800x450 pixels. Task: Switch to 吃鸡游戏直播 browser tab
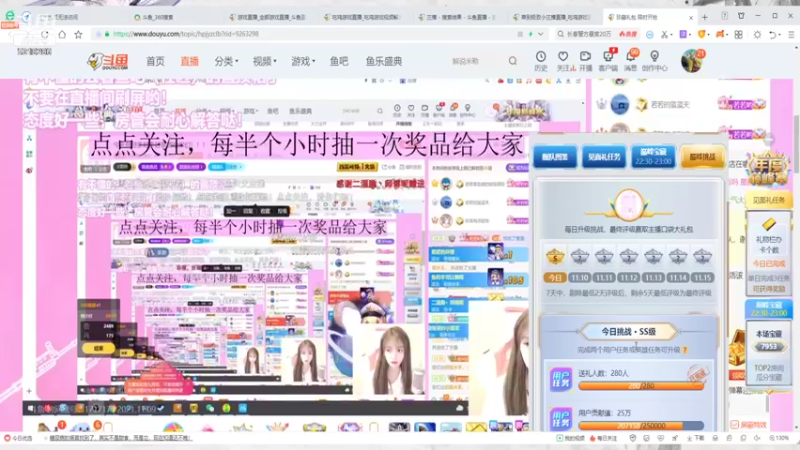pyautogui.click(x=365, y=17)
